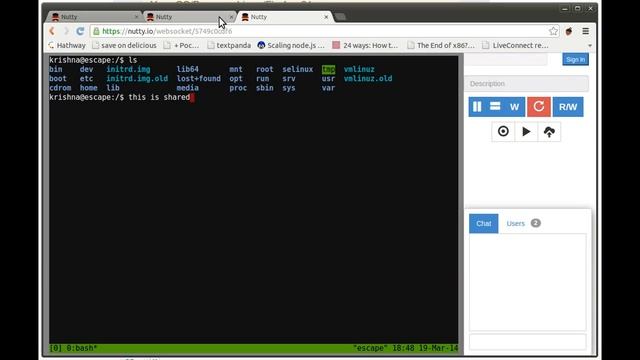Image resolution: width=640 pixels, height=360 pixels.
Task: Open the save on delicious bookmark
Action: (124, 45)
